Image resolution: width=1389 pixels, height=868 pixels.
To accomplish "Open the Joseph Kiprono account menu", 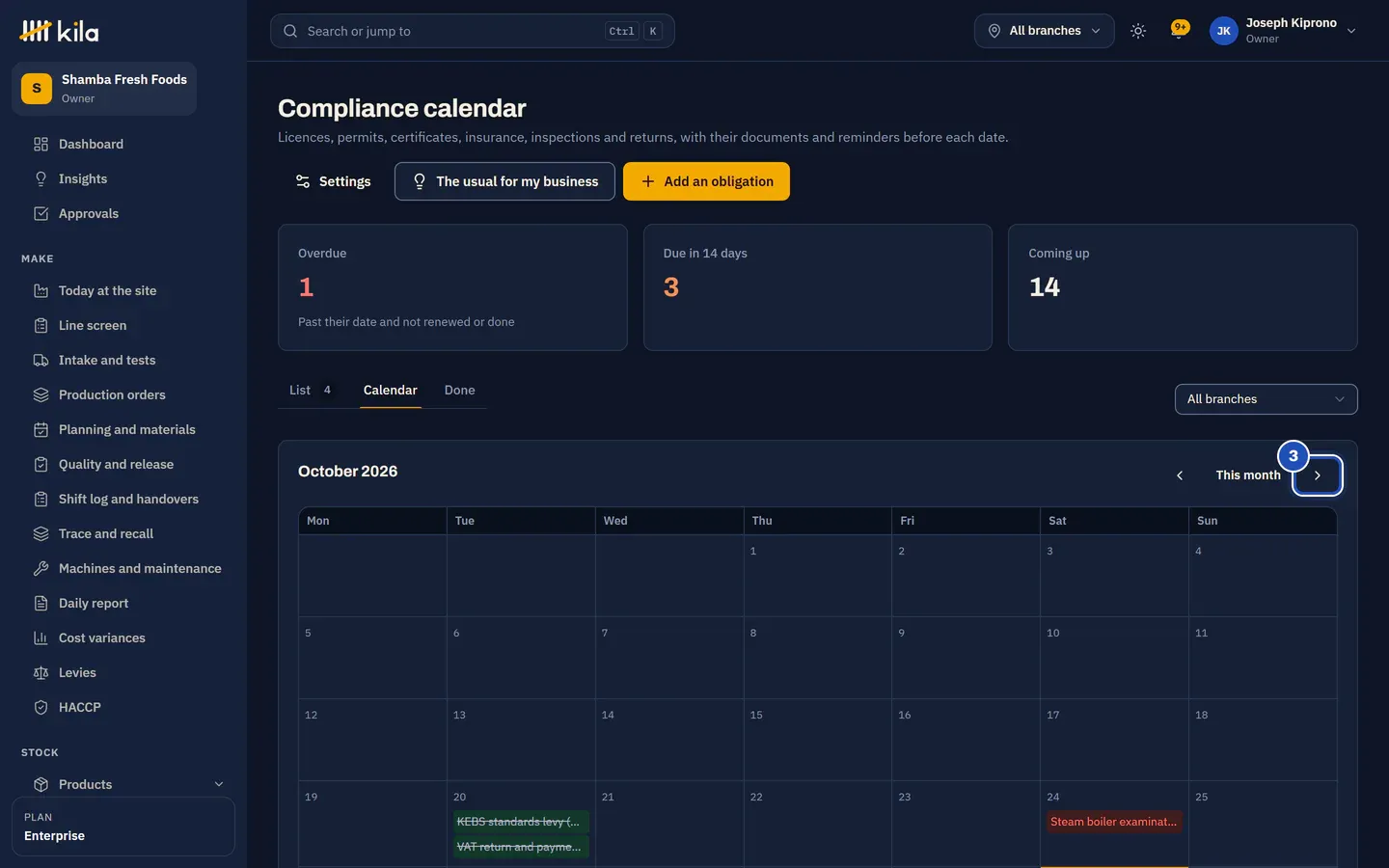I will 1284,31.
